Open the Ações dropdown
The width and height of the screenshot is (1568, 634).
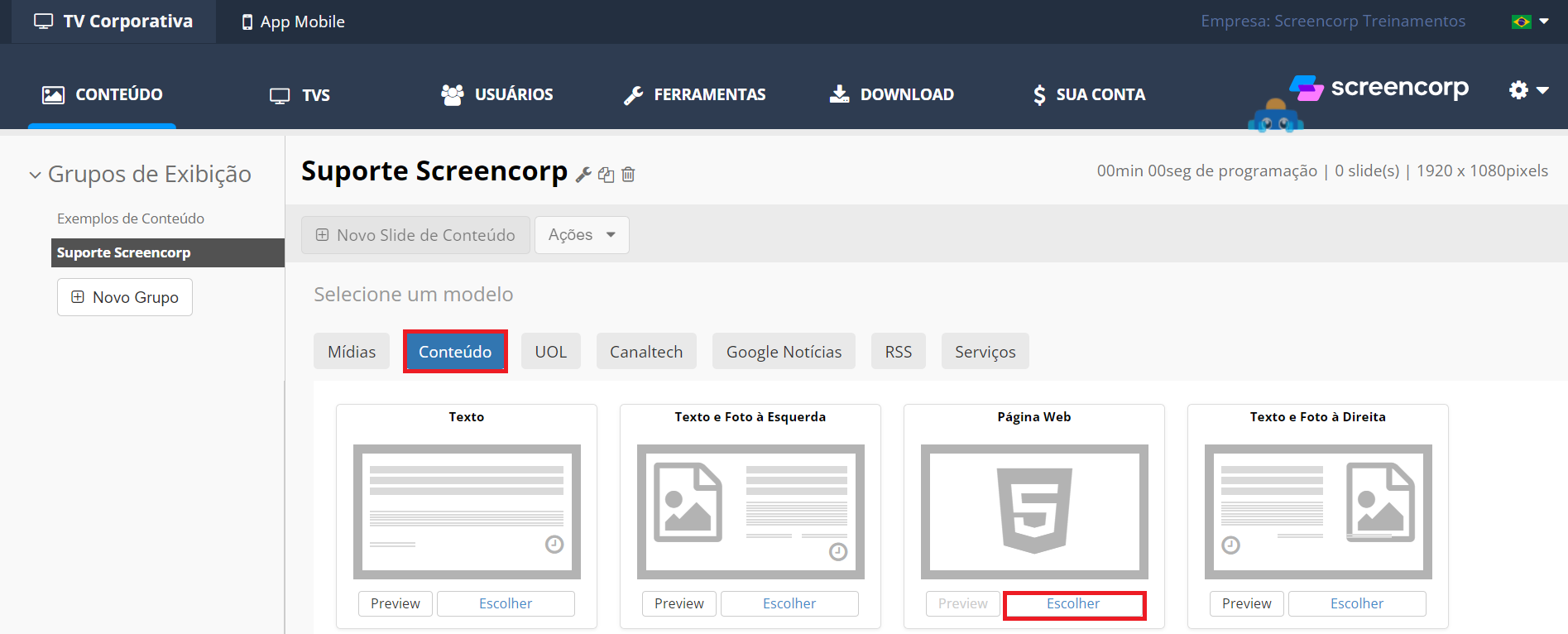click(582, 235)
